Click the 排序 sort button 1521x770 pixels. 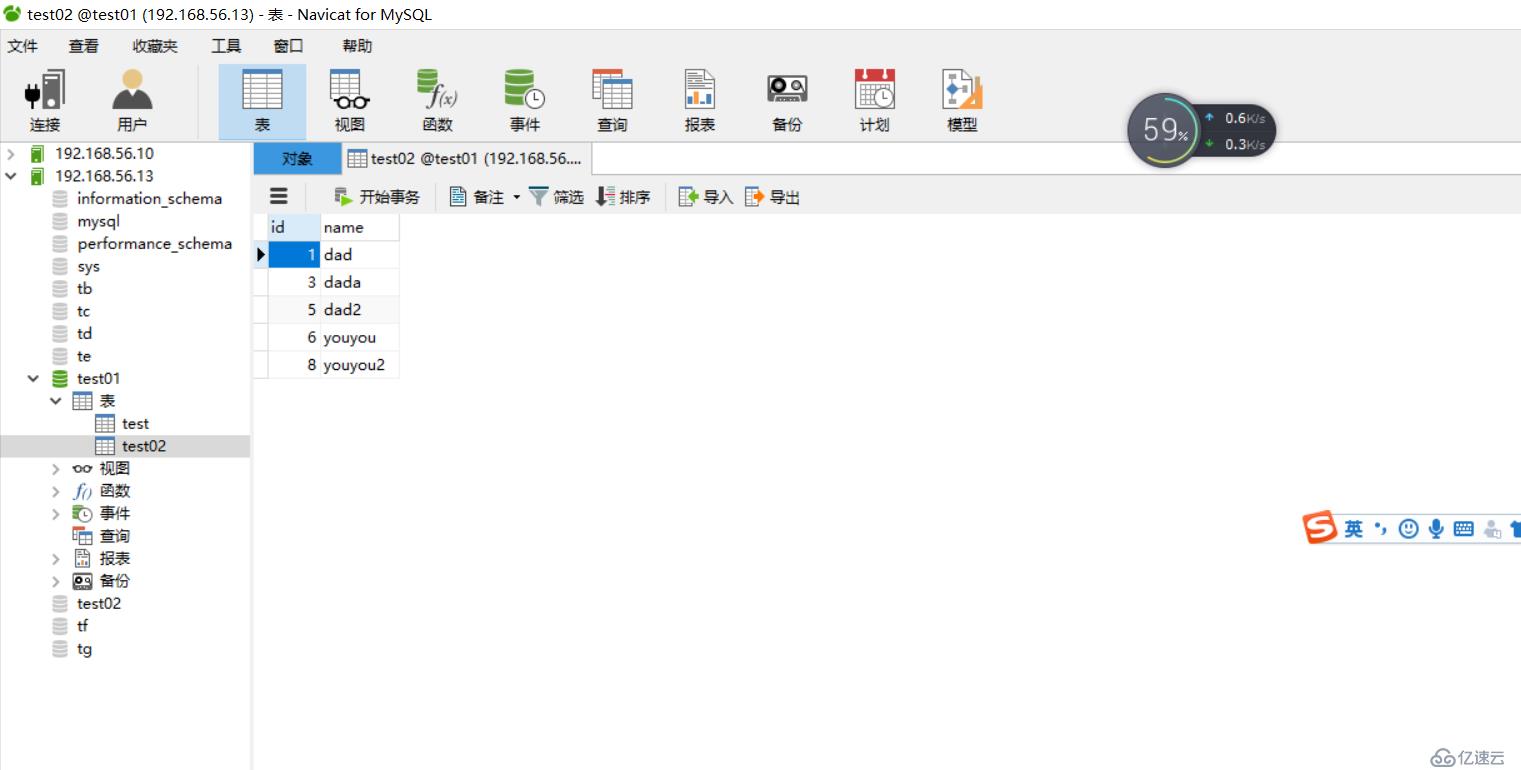coord(623,197)
